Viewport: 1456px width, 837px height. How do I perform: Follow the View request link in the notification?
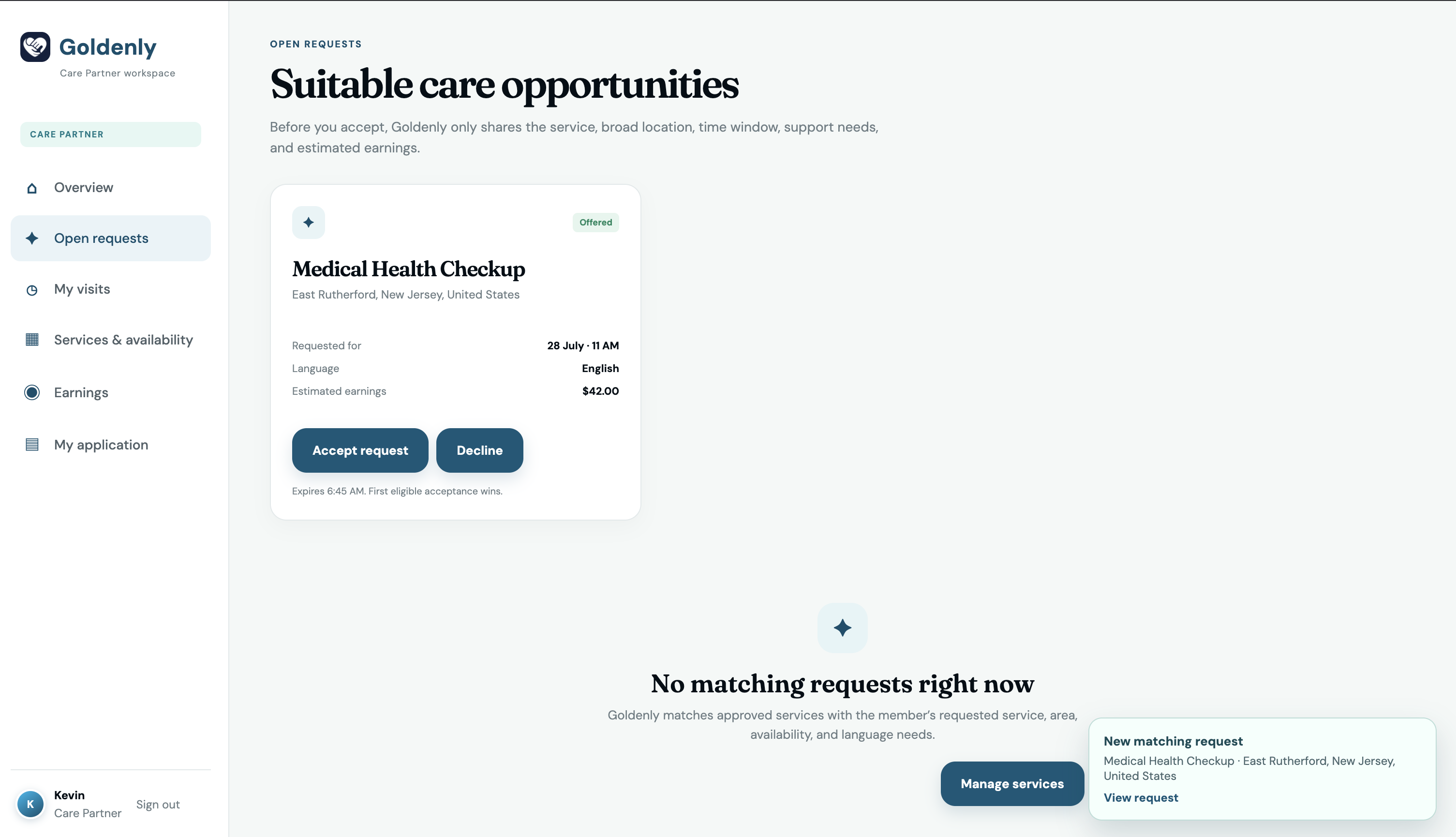1141,797
